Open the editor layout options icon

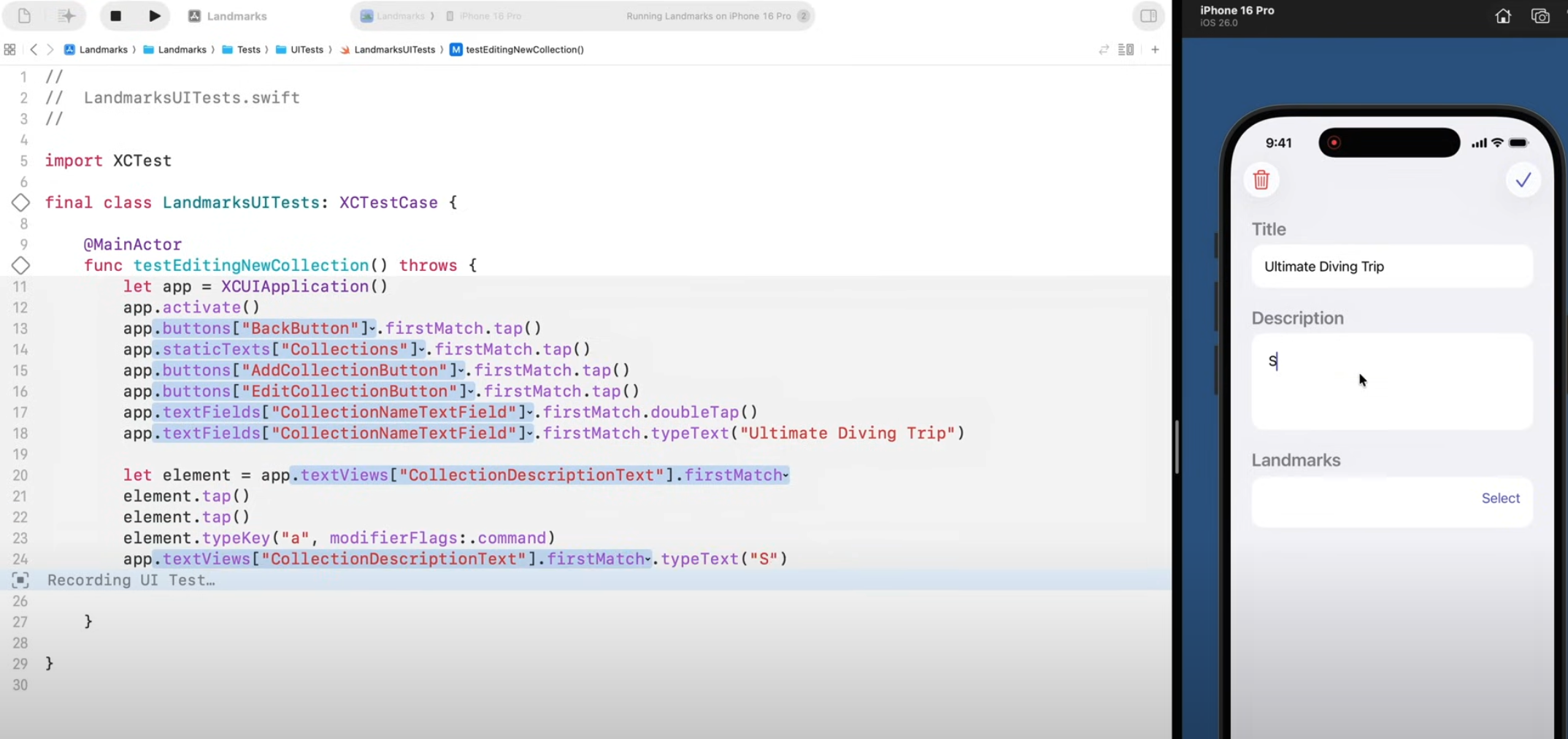pyautogui.click(x=1126, y=50)
